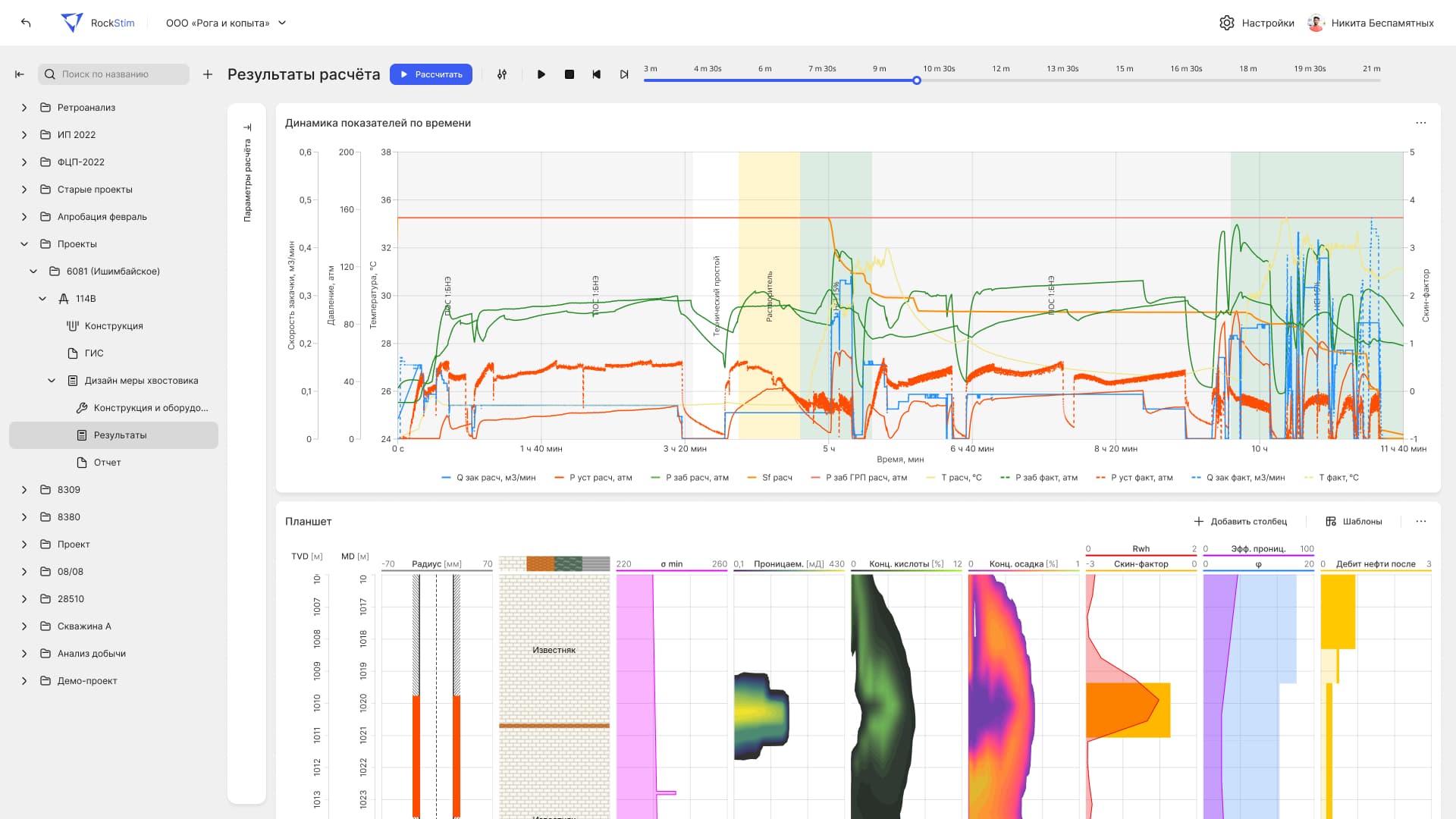
Task: Expand the Параметры расчёта side panel
Action: [247, 127]
